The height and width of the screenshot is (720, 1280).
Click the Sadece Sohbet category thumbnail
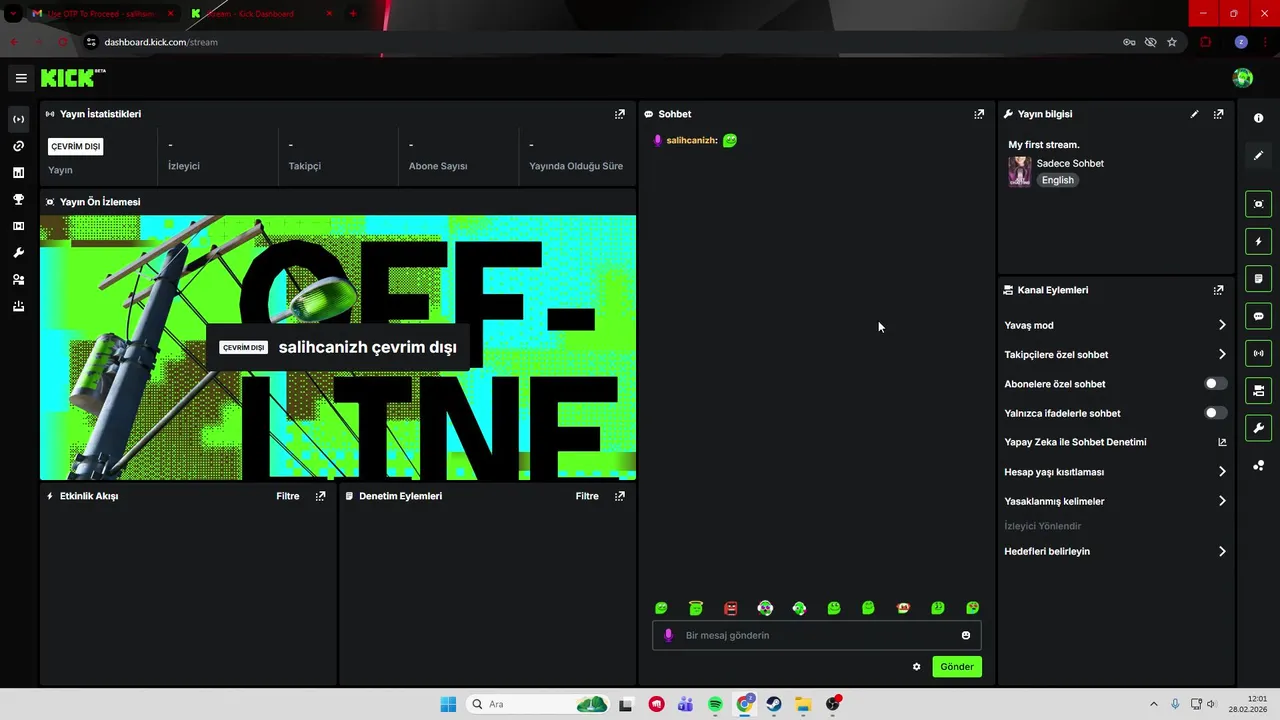click(x=1020, y=171)
